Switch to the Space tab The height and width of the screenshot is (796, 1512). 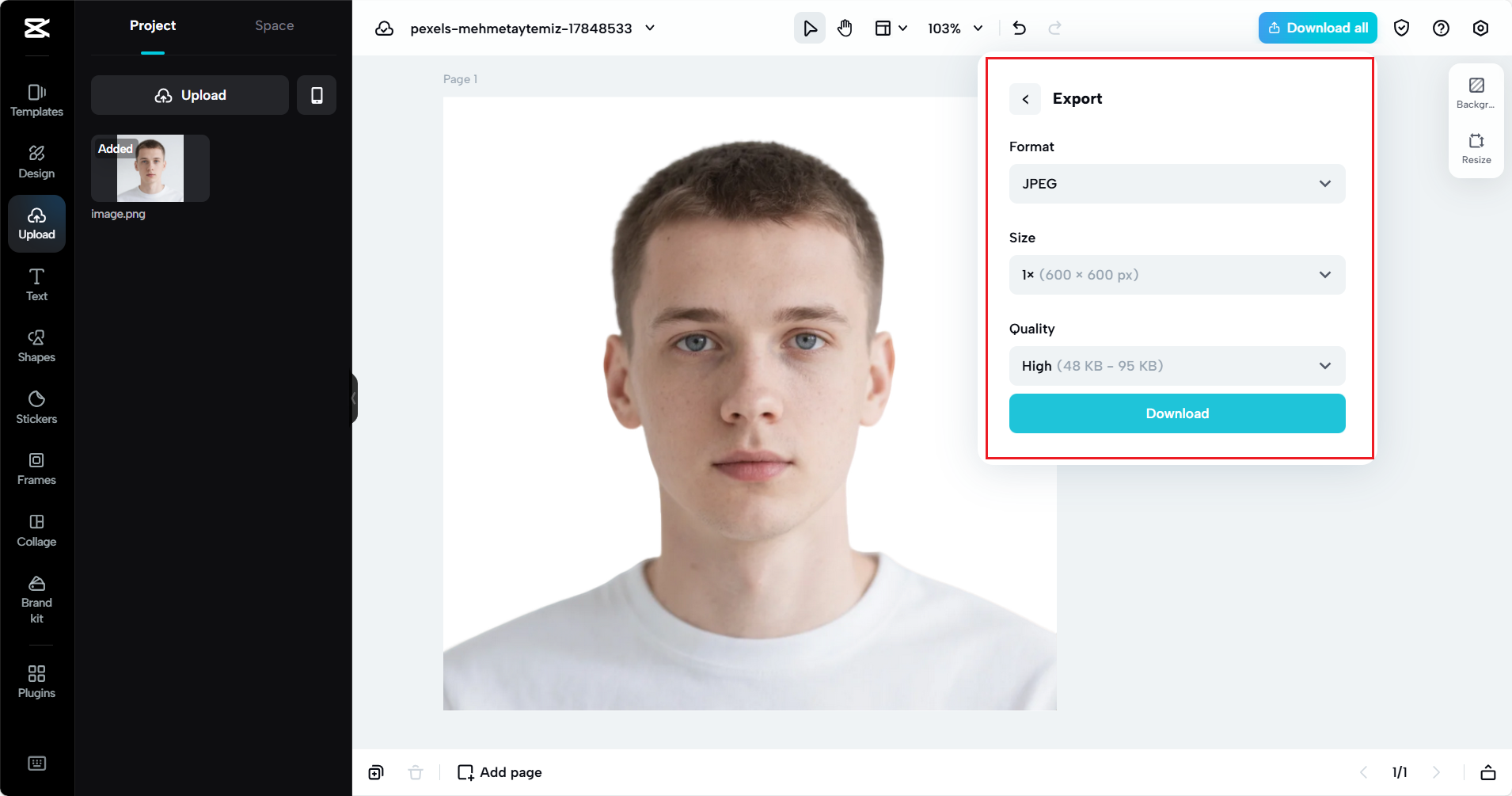[x=274, y=26]
